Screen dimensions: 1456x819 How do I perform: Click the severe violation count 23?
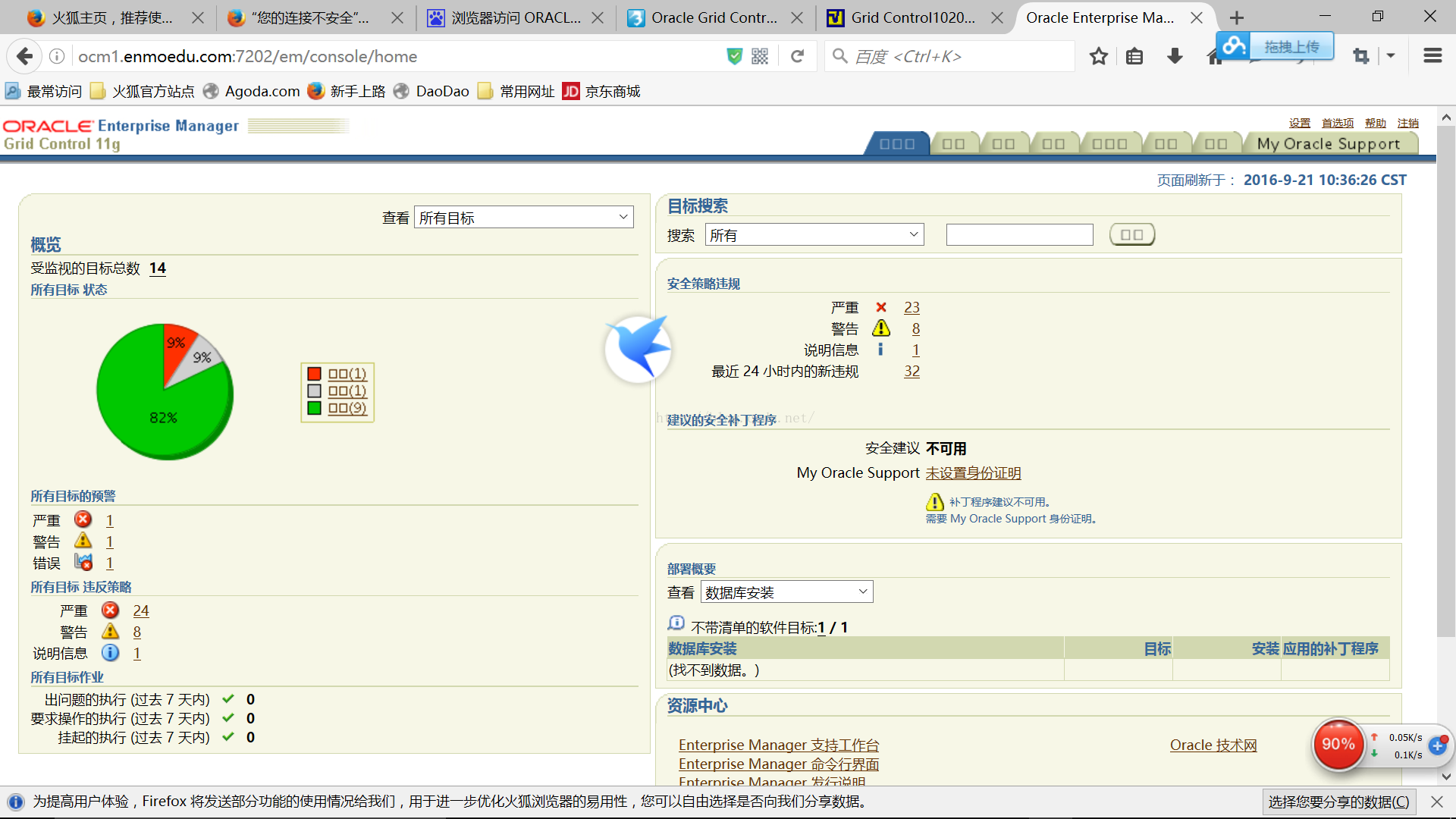click(x=912, y=307)
